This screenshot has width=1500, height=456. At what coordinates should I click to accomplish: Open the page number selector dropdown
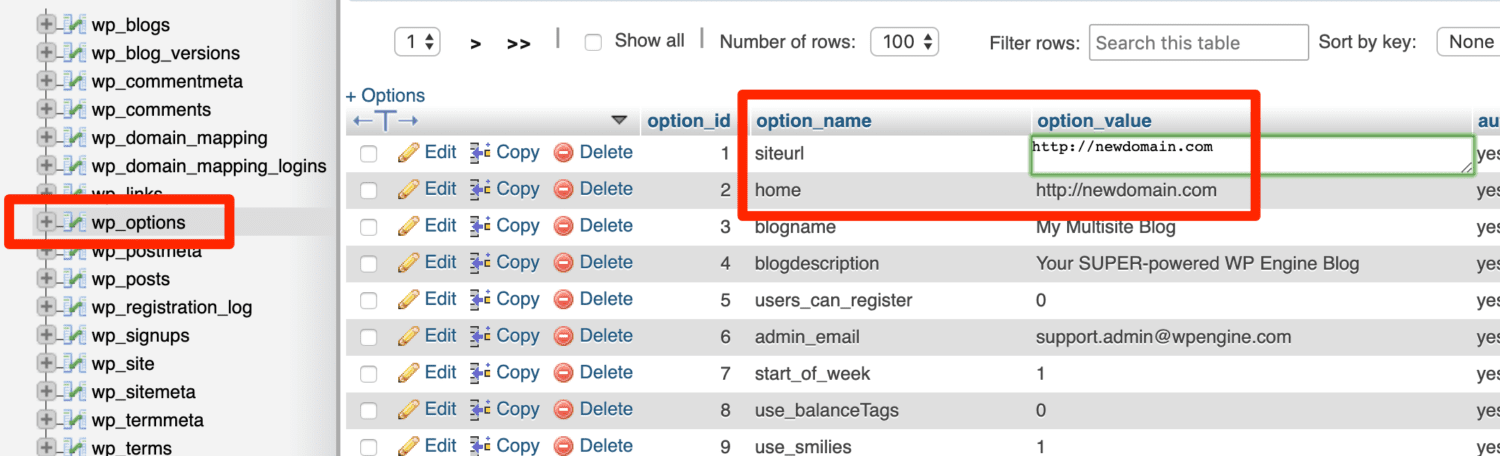tap(418, 42)
